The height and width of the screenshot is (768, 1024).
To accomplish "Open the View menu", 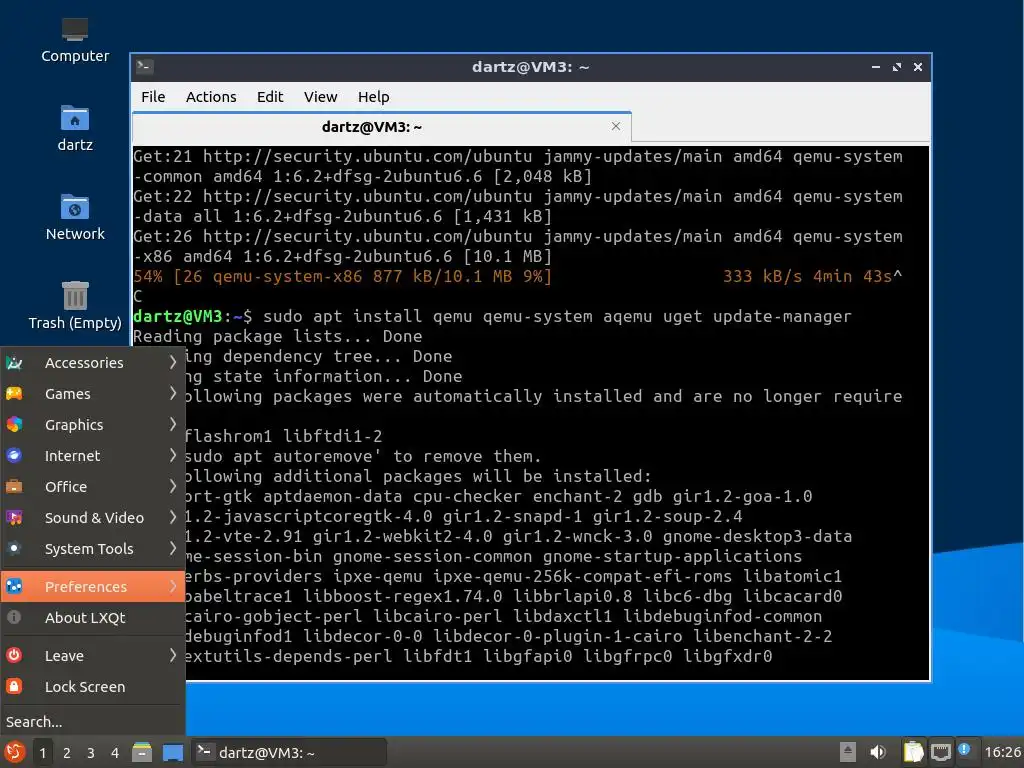I will pos(320,97).
